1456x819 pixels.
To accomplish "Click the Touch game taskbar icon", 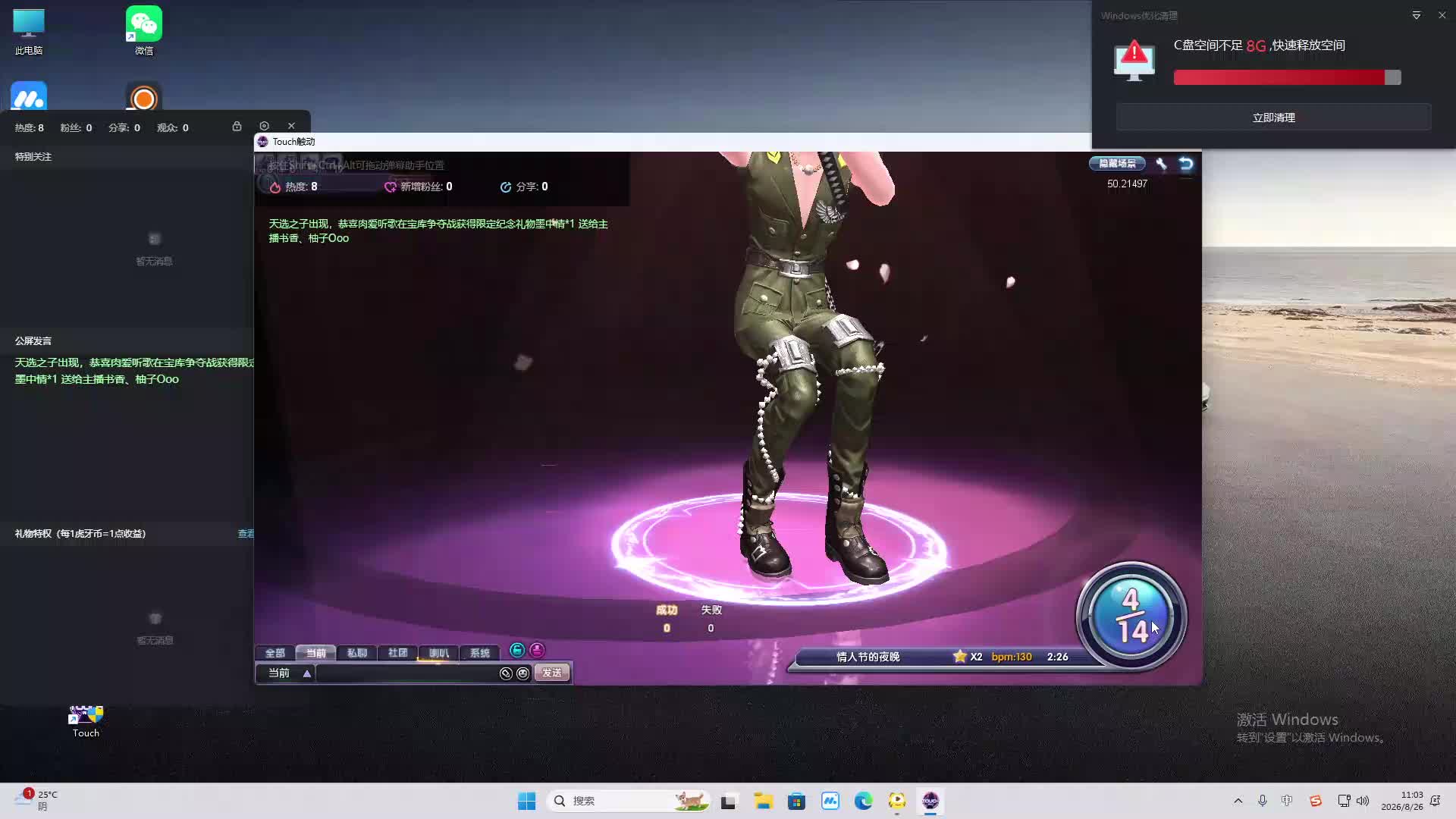I will pos(930,801).
